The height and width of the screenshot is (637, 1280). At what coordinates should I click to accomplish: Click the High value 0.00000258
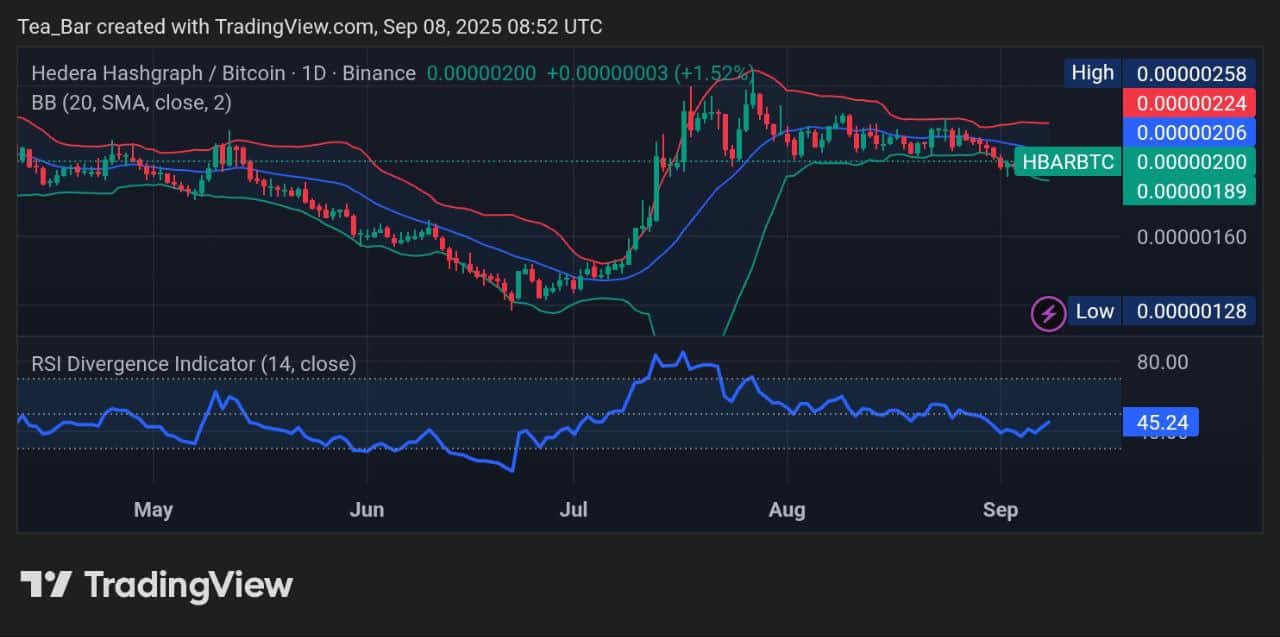pos(1189,72)
